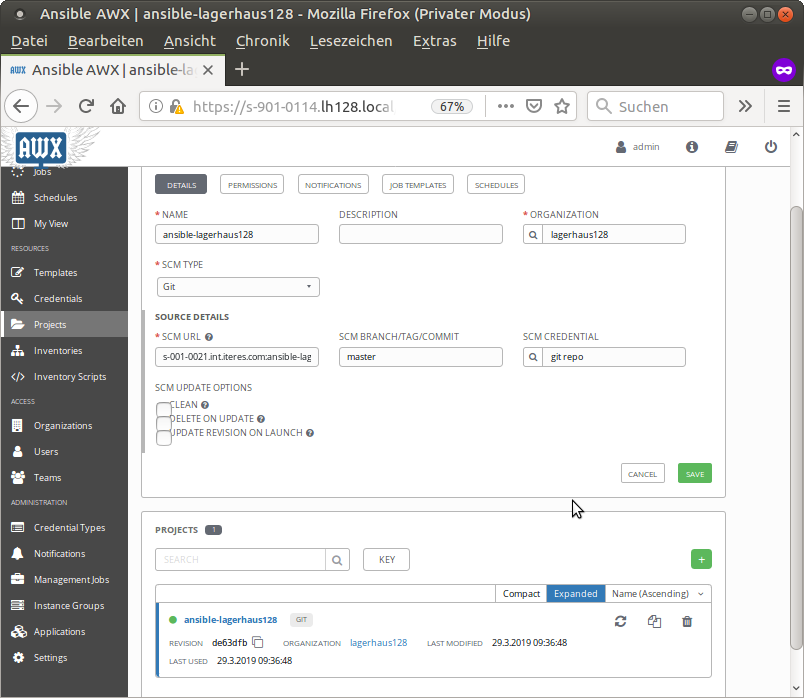Switch list to Expanded view

(x=575, y=593)
